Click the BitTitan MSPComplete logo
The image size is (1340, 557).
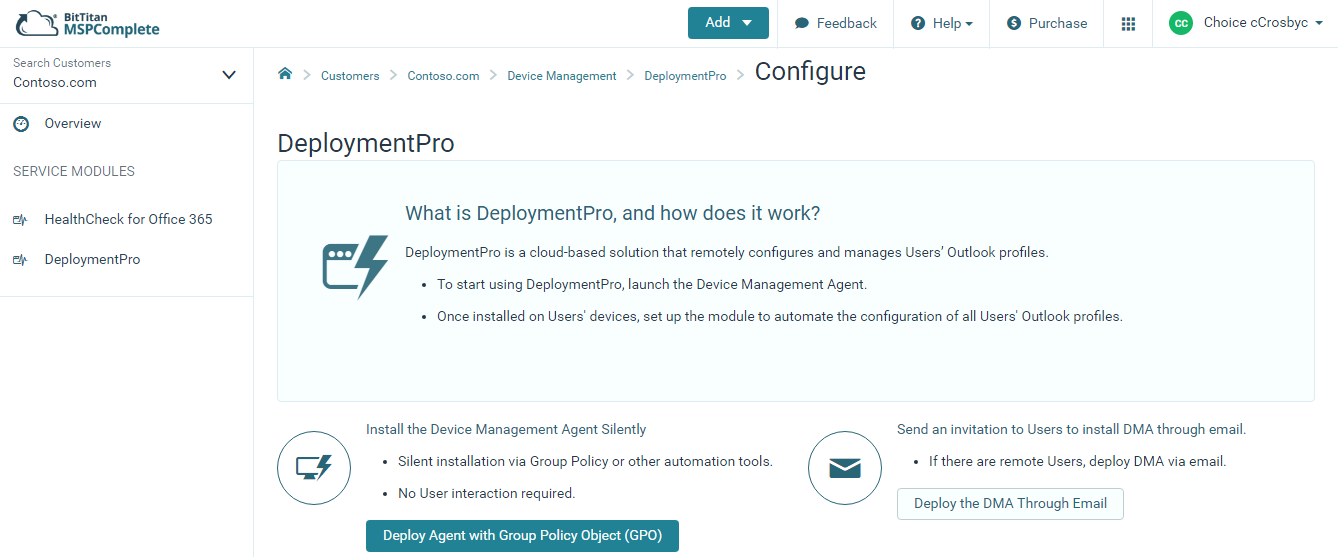tap(88, 23)
